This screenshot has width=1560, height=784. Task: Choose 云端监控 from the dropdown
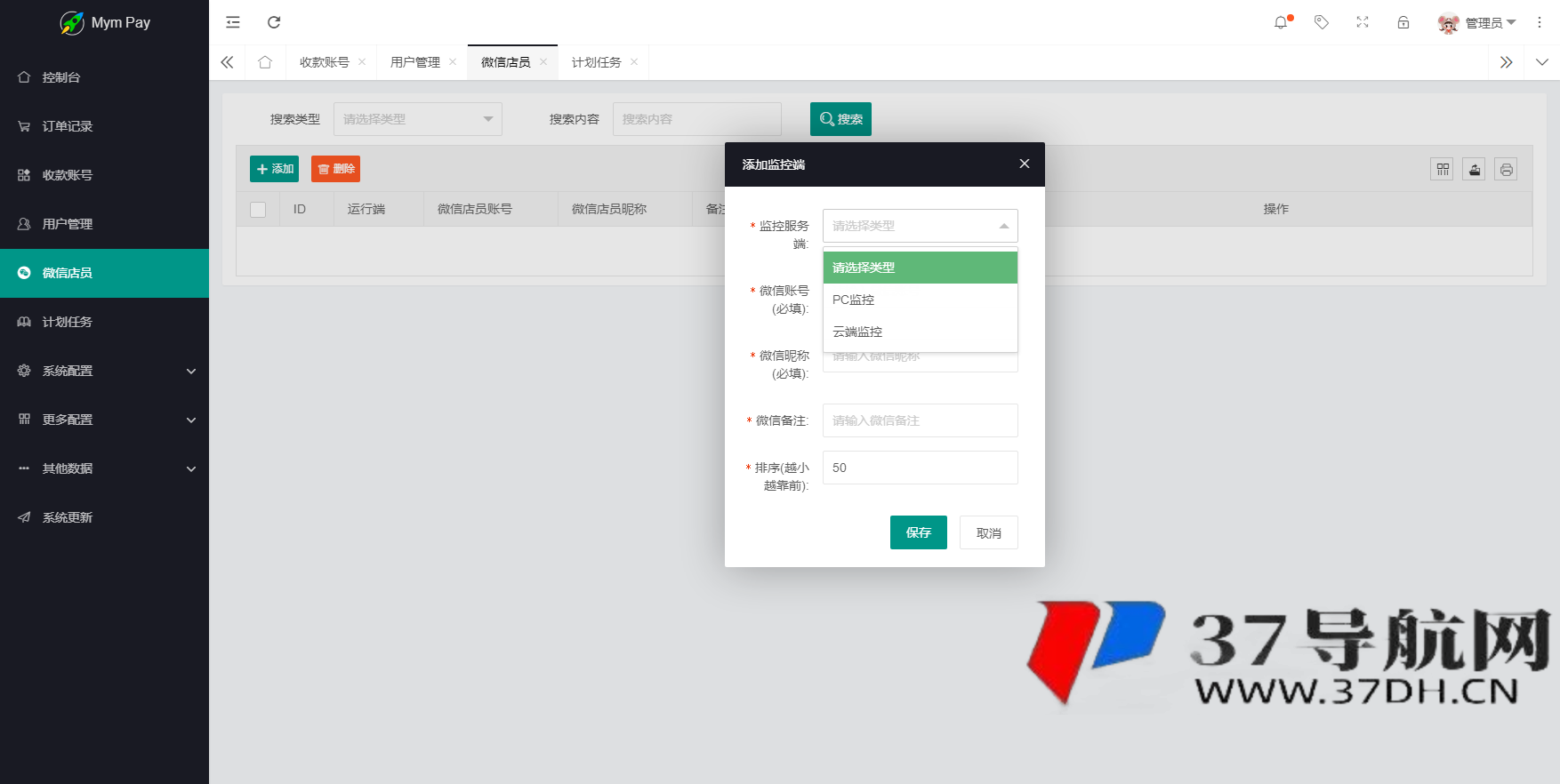coord(921,332)
